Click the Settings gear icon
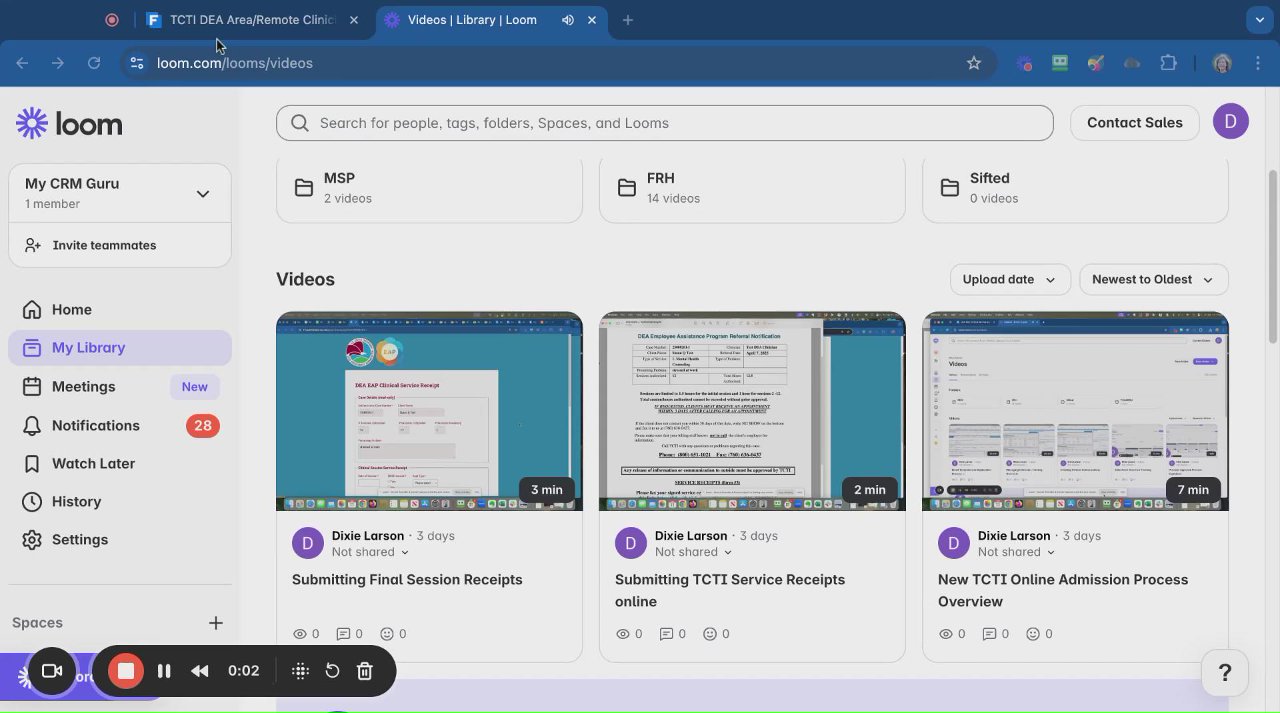 point(32,539)
